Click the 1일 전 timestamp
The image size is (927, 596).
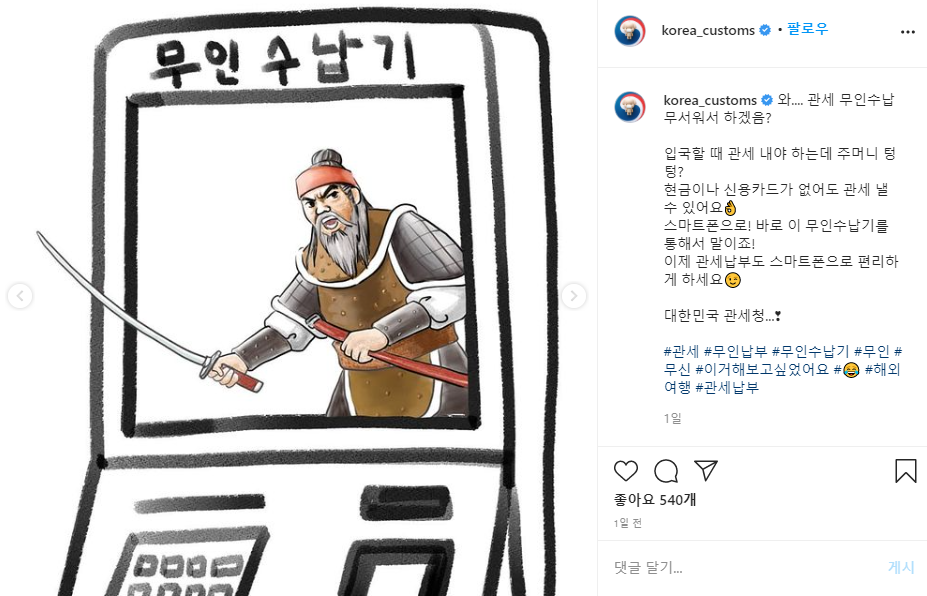click(628, 523)
